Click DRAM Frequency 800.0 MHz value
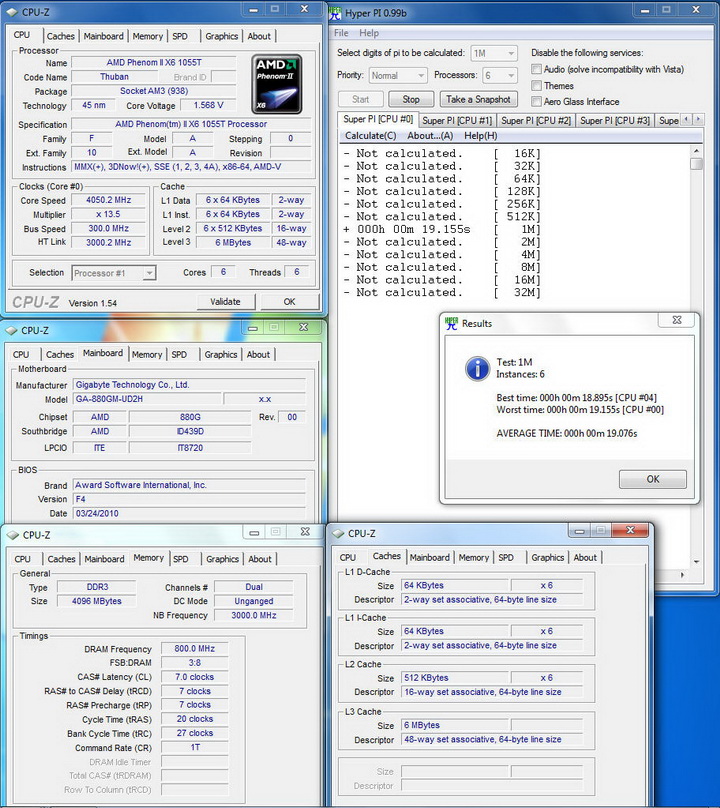 [x=194, y=649]
